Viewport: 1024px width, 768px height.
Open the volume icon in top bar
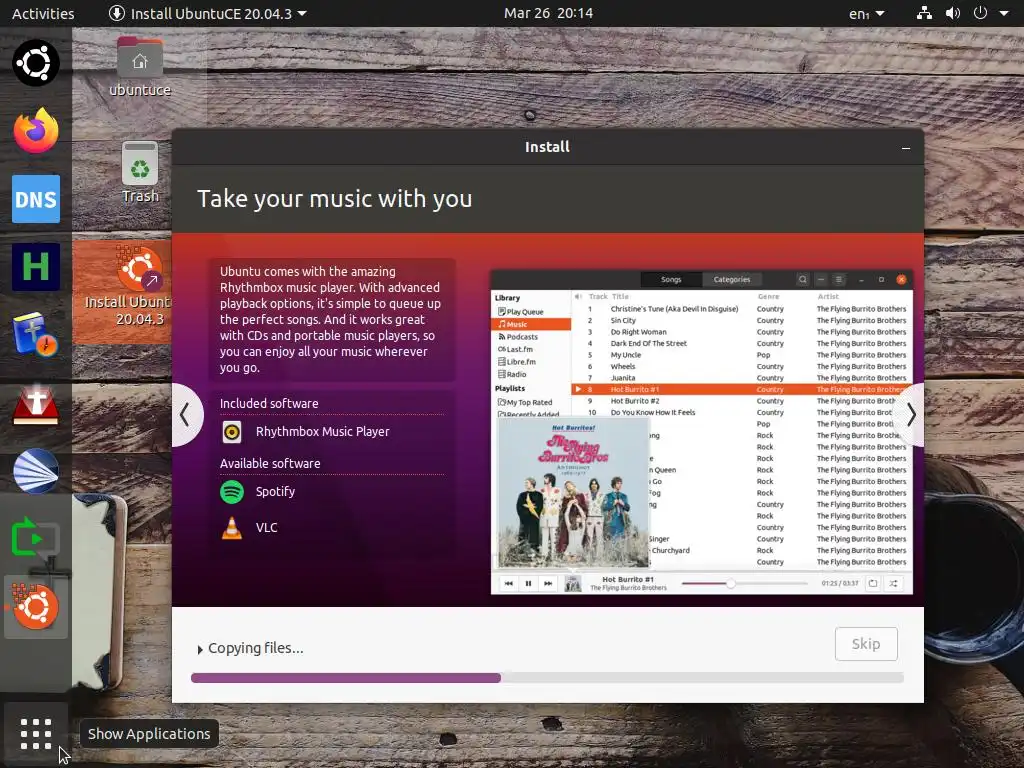tap(952, 13)
